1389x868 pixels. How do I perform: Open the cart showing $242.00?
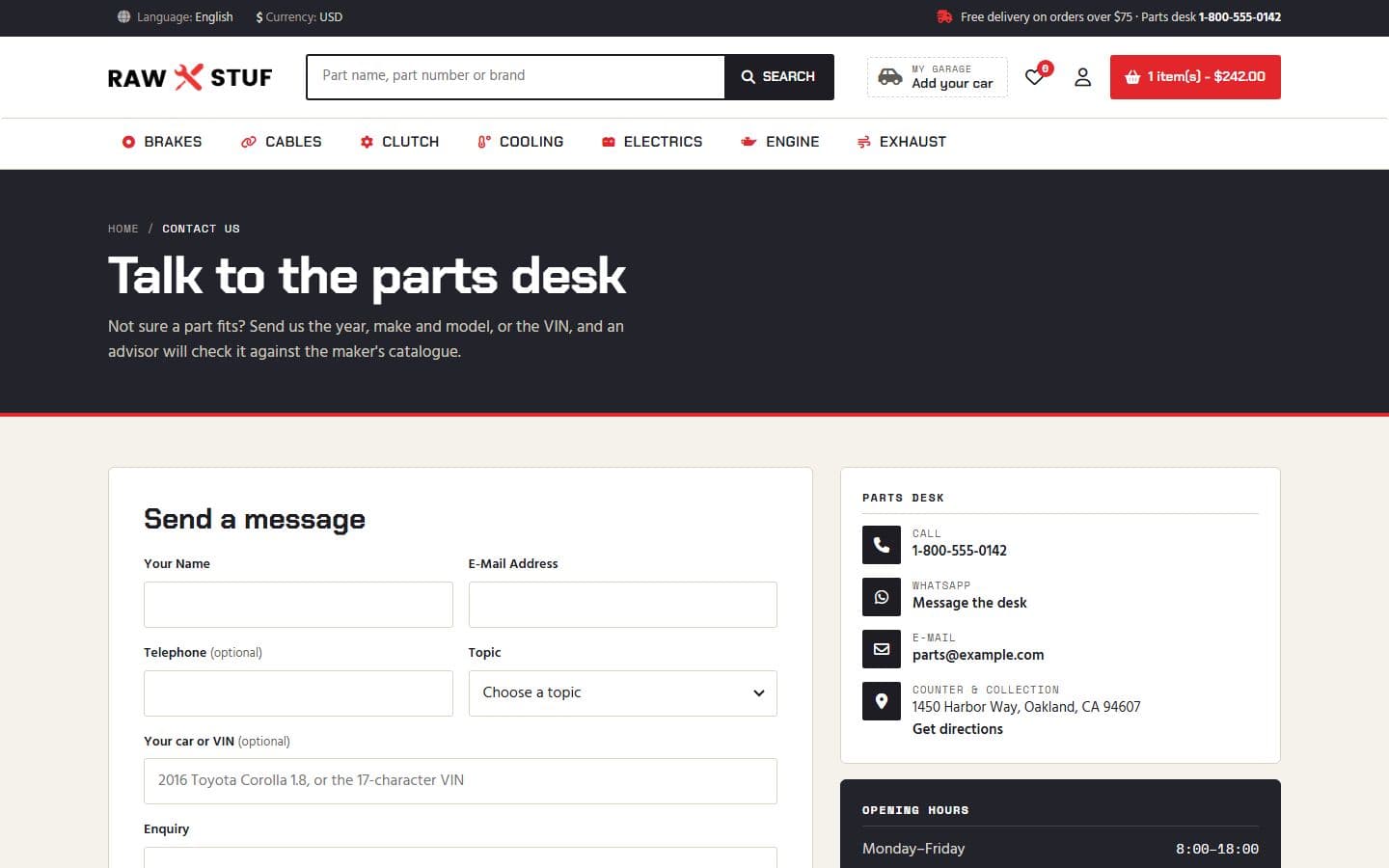pyautogui.click(x=1195, y=77)
